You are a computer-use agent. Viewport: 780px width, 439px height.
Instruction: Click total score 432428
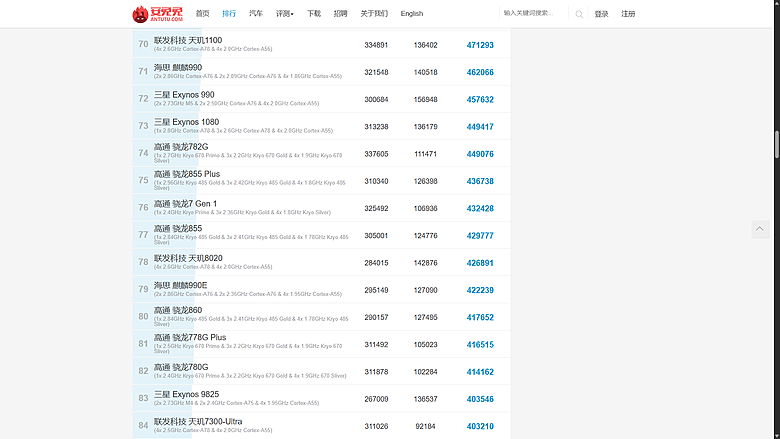pos(480,209)
